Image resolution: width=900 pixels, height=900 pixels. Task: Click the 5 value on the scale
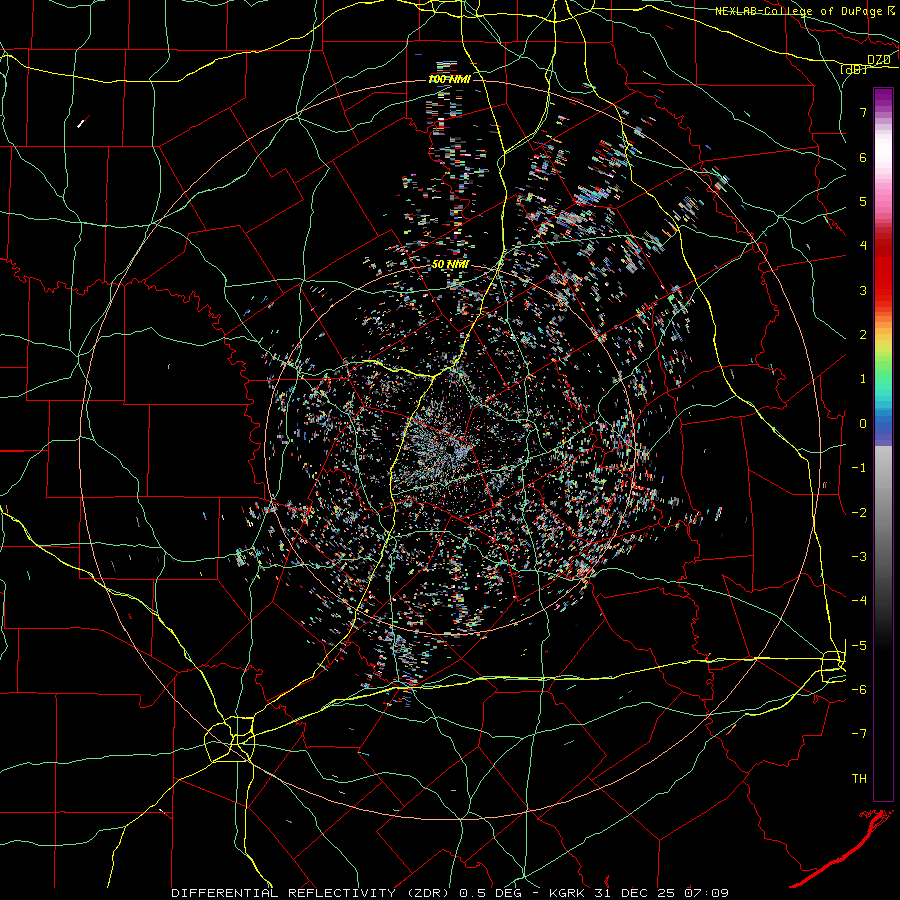pos(863,201)
